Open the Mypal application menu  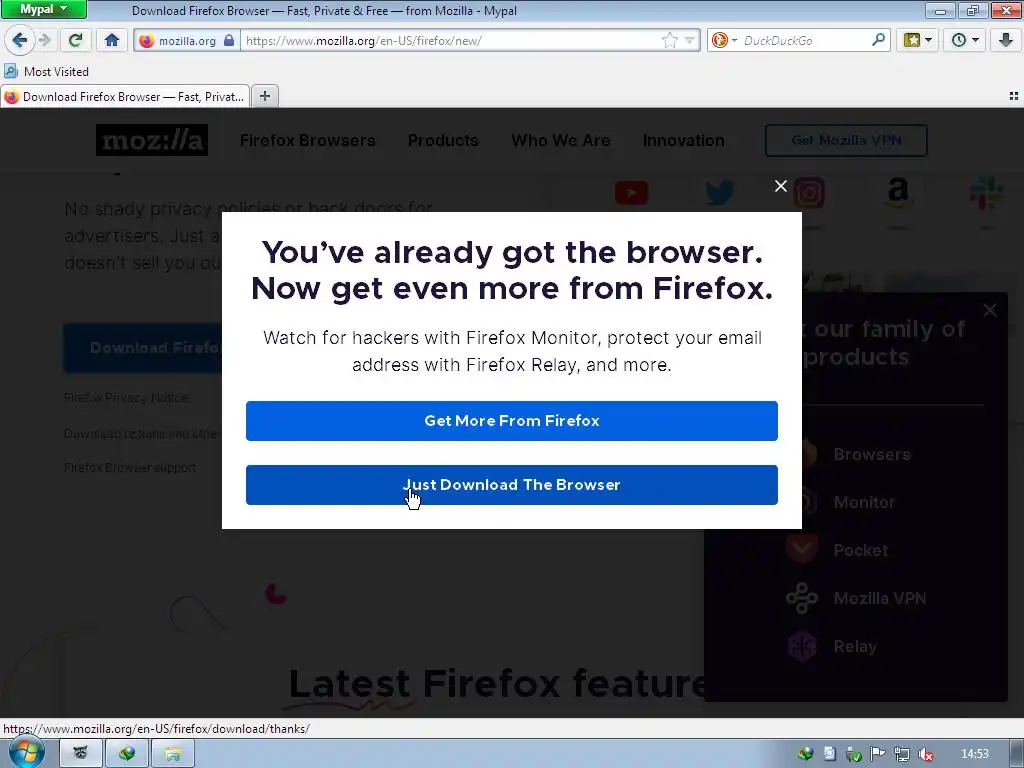(43, 9)
